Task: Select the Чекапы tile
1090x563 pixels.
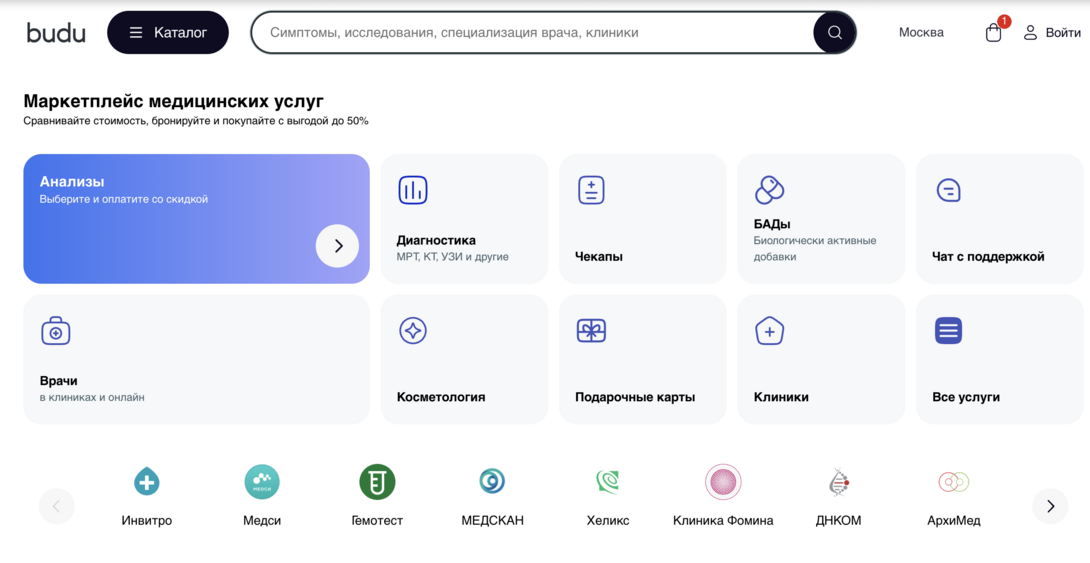Action: click(642, 219)
